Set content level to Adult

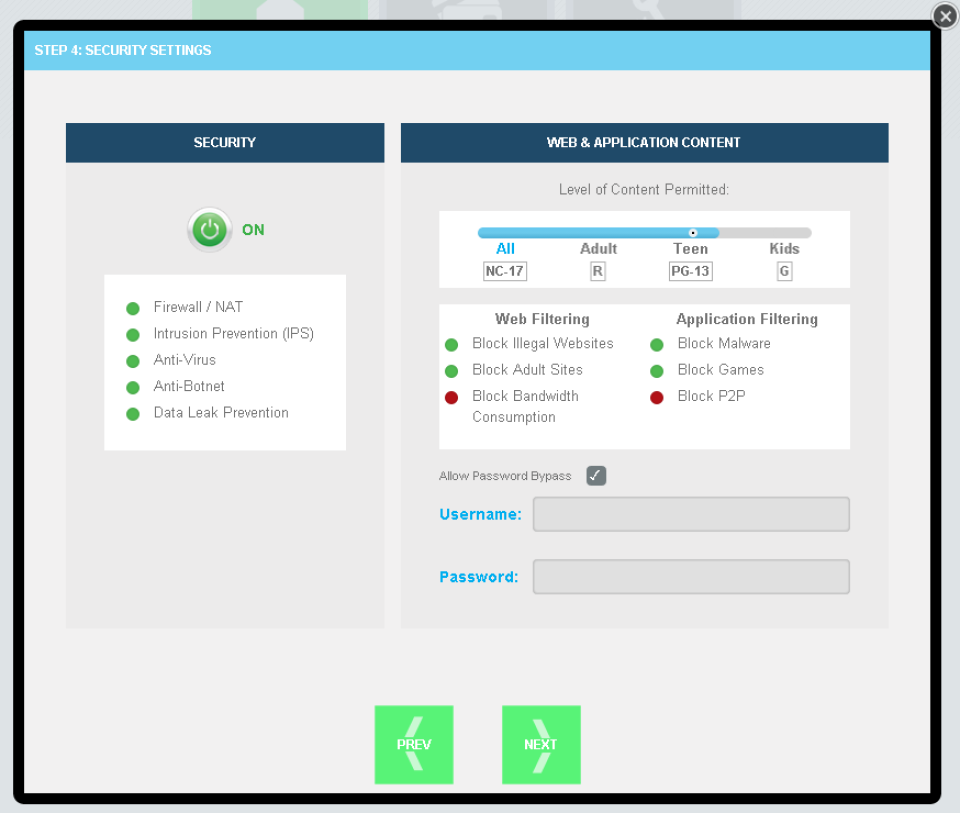tap(598, 249)
